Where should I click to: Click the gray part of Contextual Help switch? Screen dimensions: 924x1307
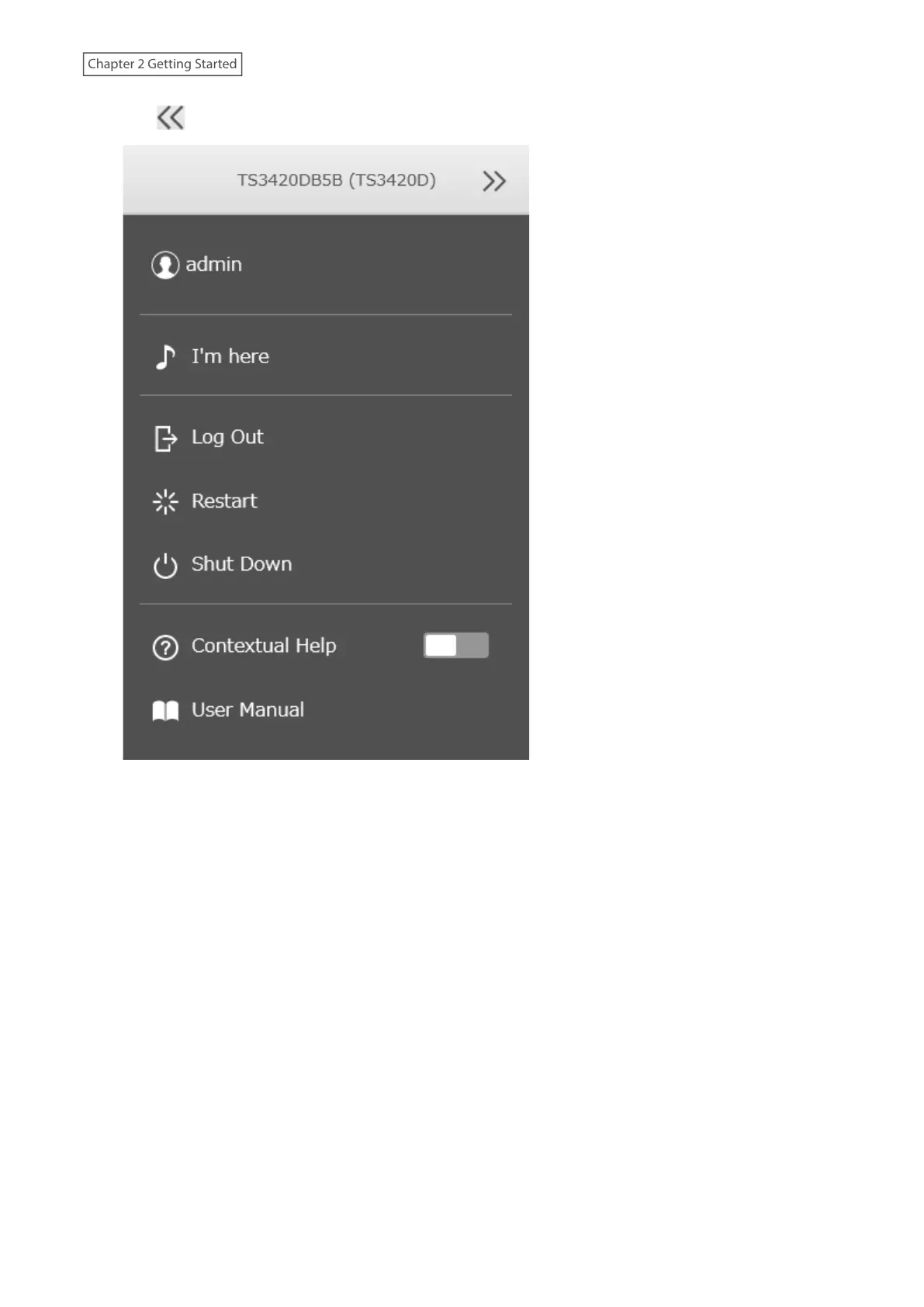(473, 646)
